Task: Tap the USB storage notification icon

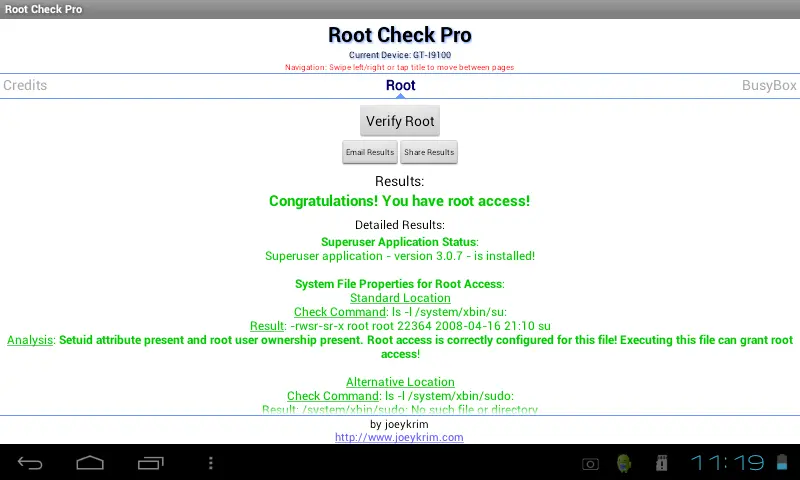Action: coord(661,463)
